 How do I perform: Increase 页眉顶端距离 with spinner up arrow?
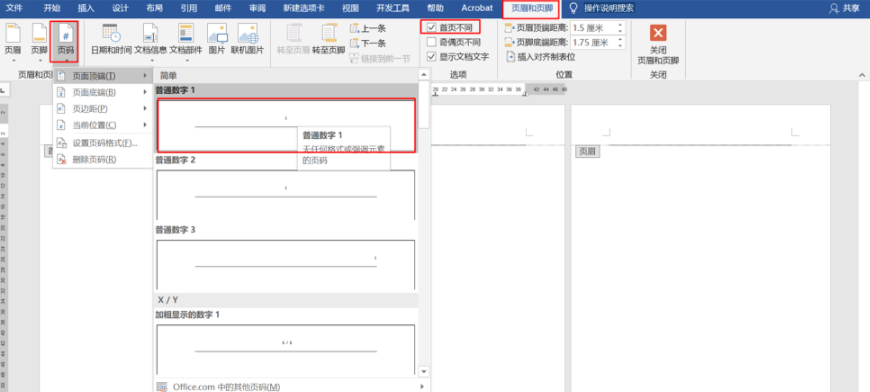pyautogui.click(x=621, y=25)
